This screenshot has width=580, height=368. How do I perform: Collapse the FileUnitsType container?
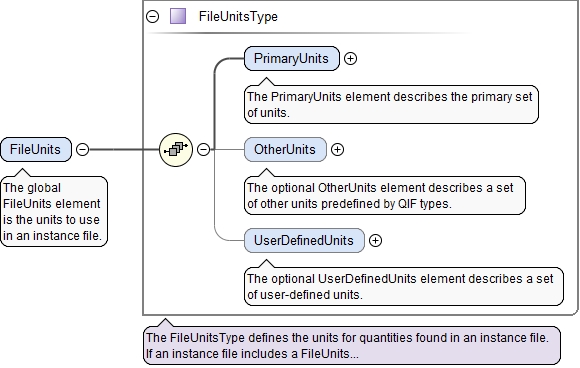[152, 16]
